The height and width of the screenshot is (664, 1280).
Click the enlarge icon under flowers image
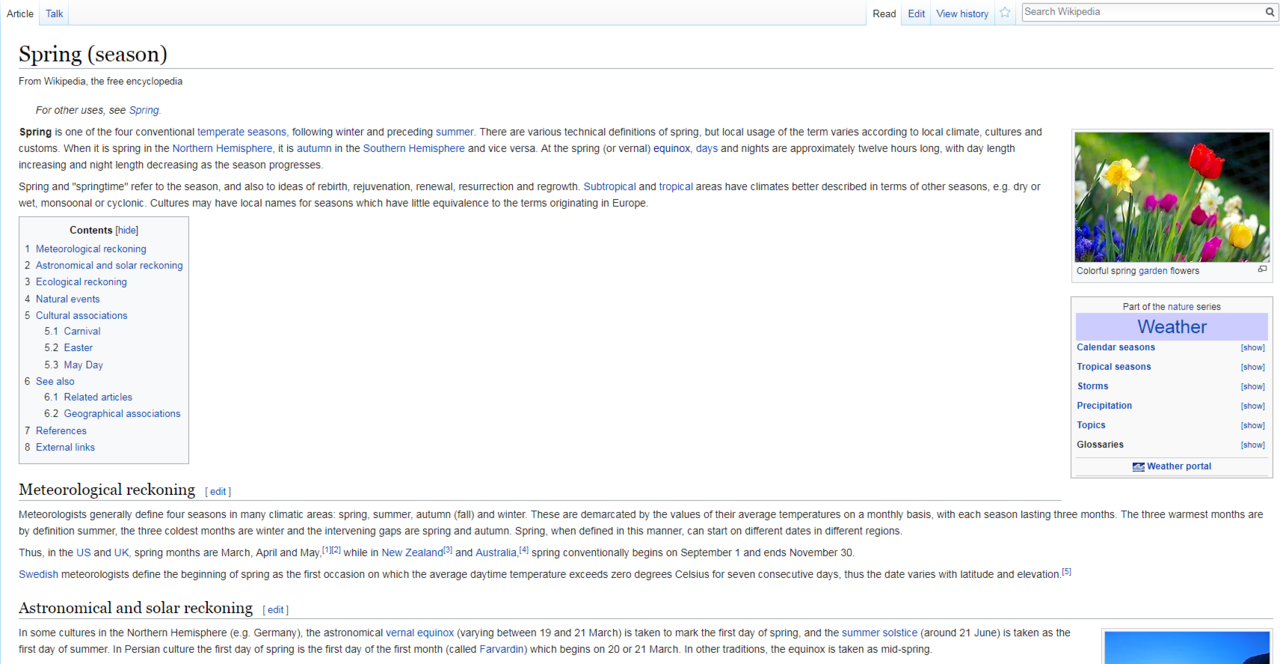pos(1262,269)
